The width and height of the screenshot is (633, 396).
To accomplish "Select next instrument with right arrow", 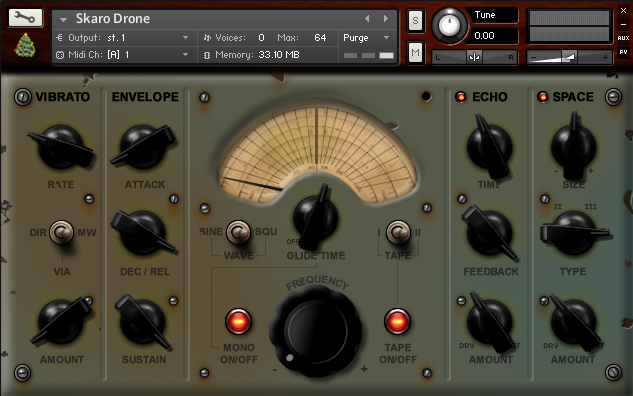I will coord(386,19).
